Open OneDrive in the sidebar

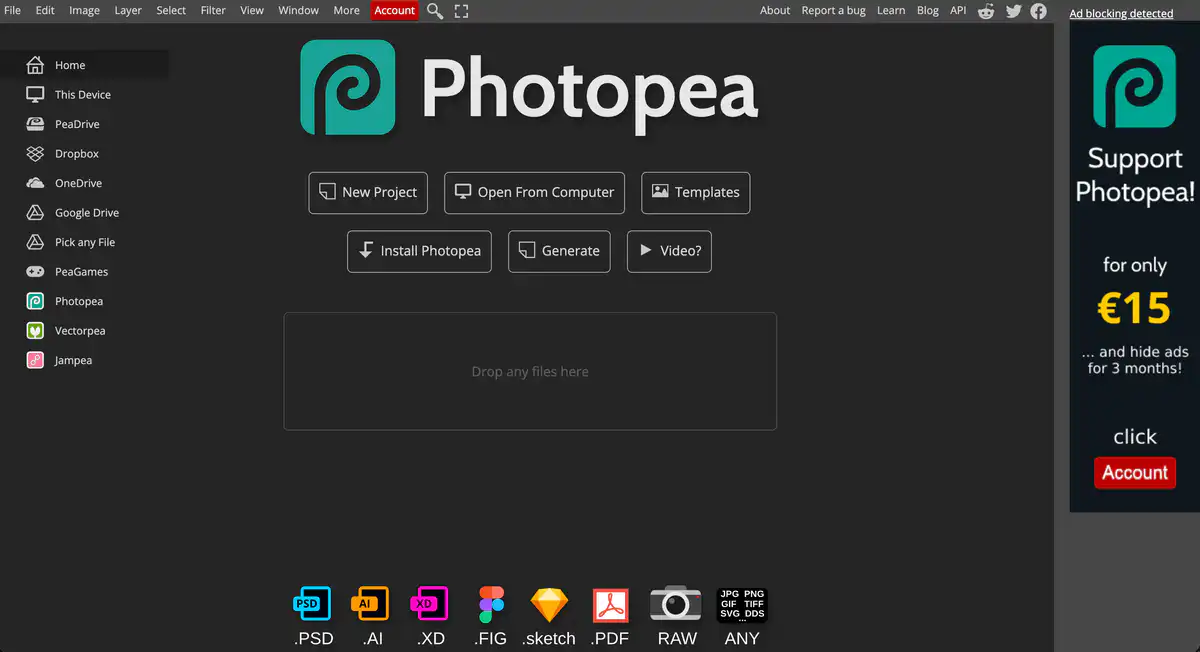coord(84,183)
